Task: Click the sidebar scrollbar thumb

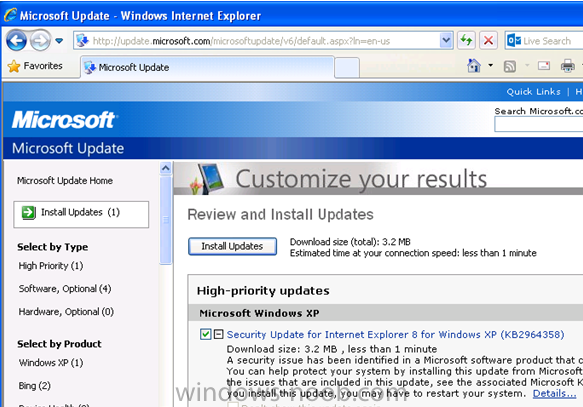Action: (165, 220)
